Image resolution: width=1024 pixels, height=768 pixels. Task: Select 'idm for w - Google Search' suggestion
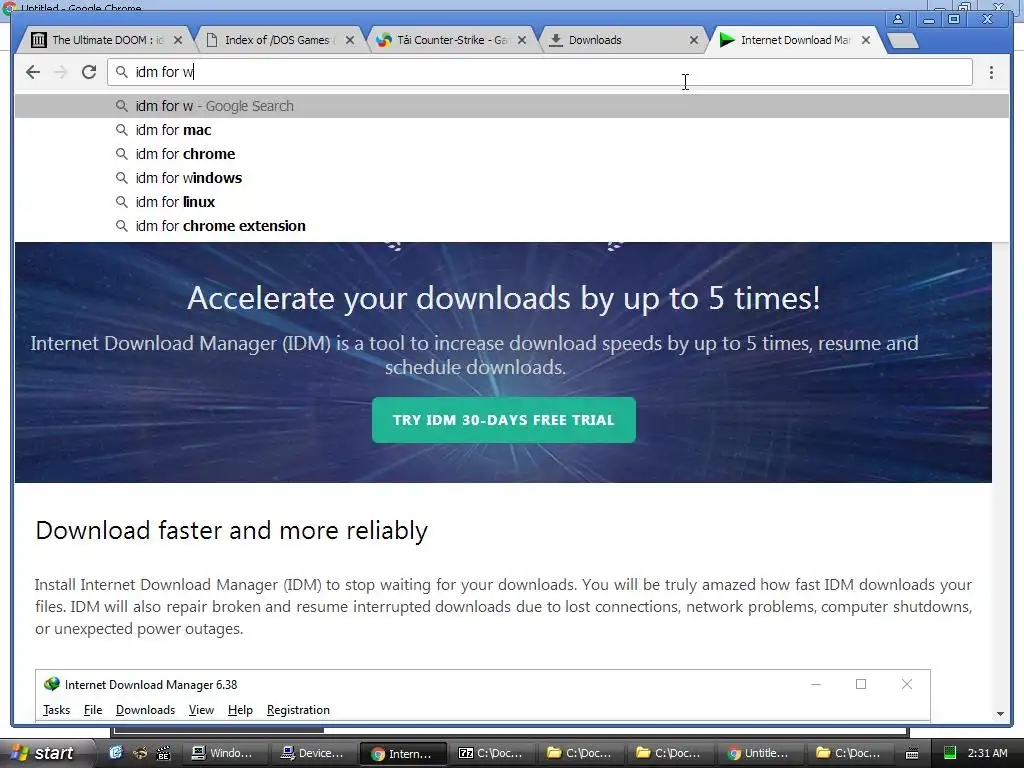pyautogui.click(x=511, y=106)
